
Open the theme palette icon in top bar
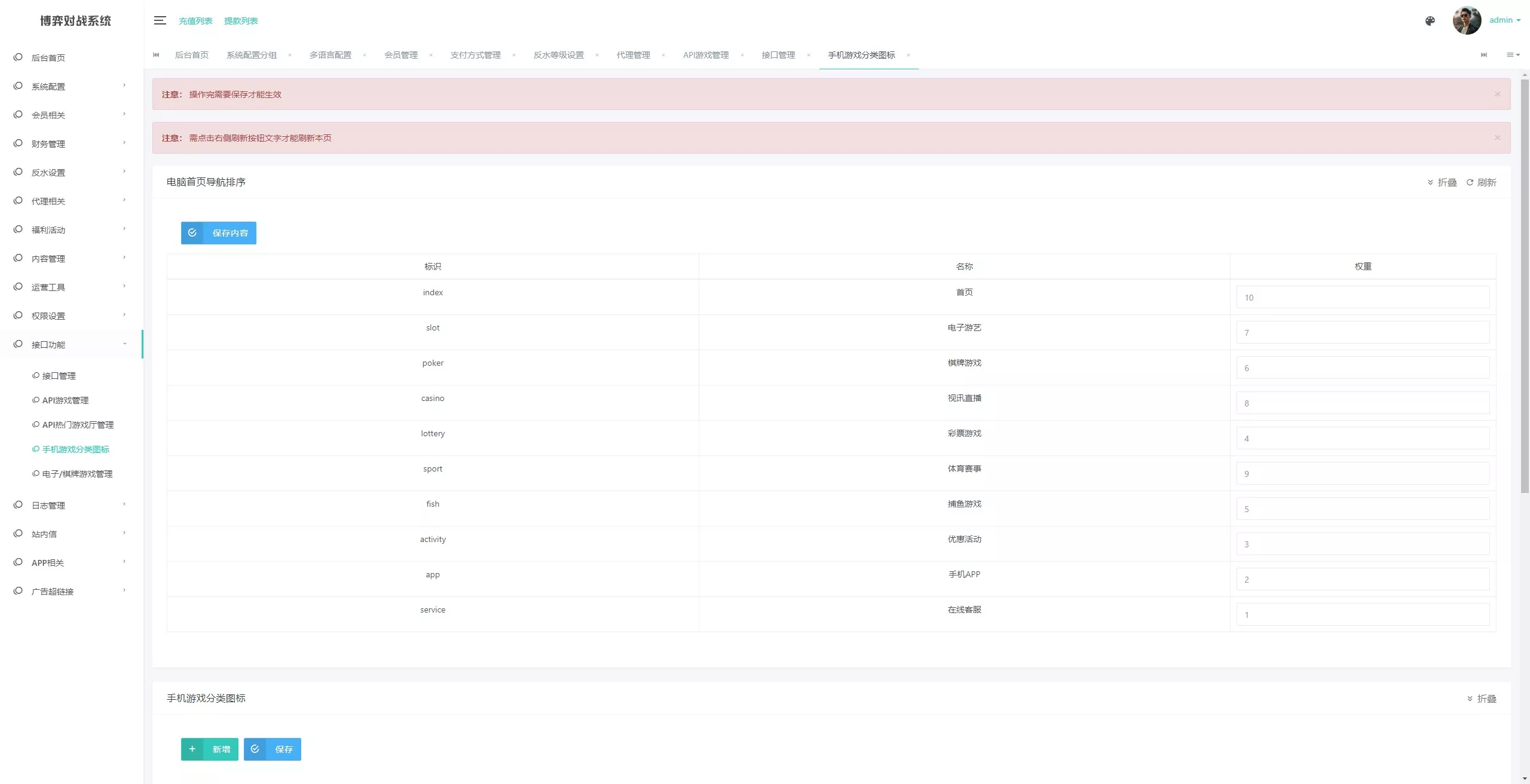point(1430,20)
